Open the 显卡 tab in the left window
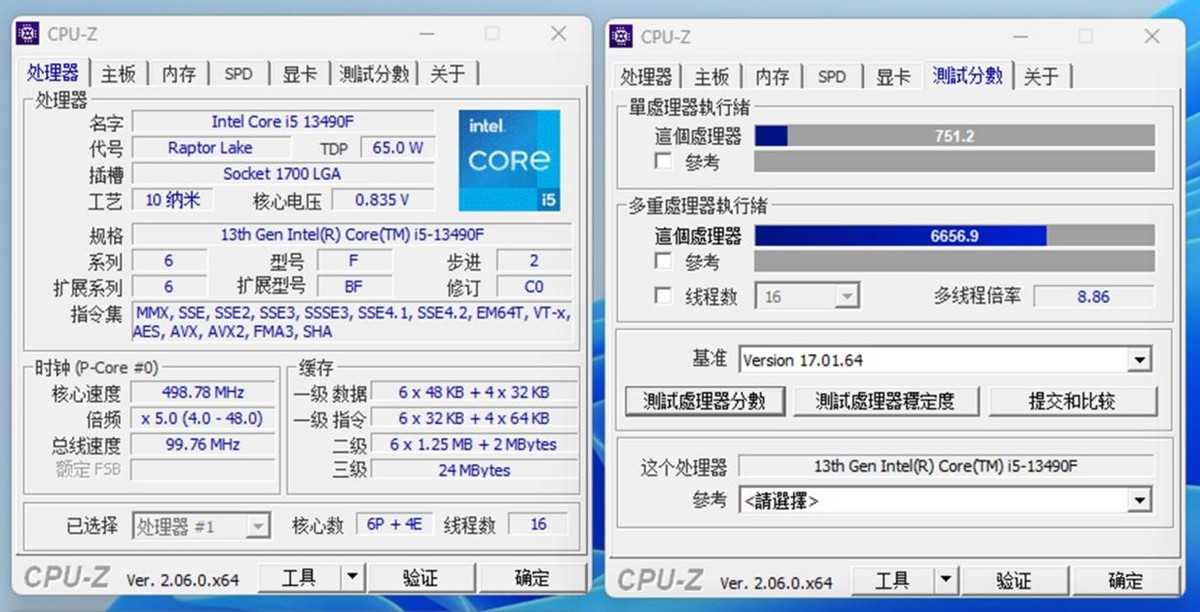Image resolution: width=1200 pixels, height=612 pixels. [x=302, y=73]
